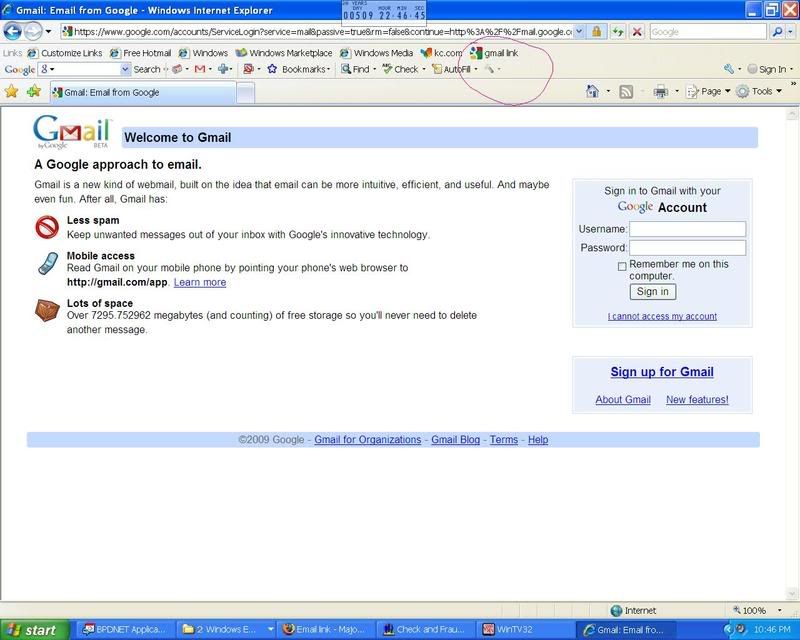Viewport: 800px width, 640px height.
Task: Click the Add to Favorites icon
Action: point(34,91)
